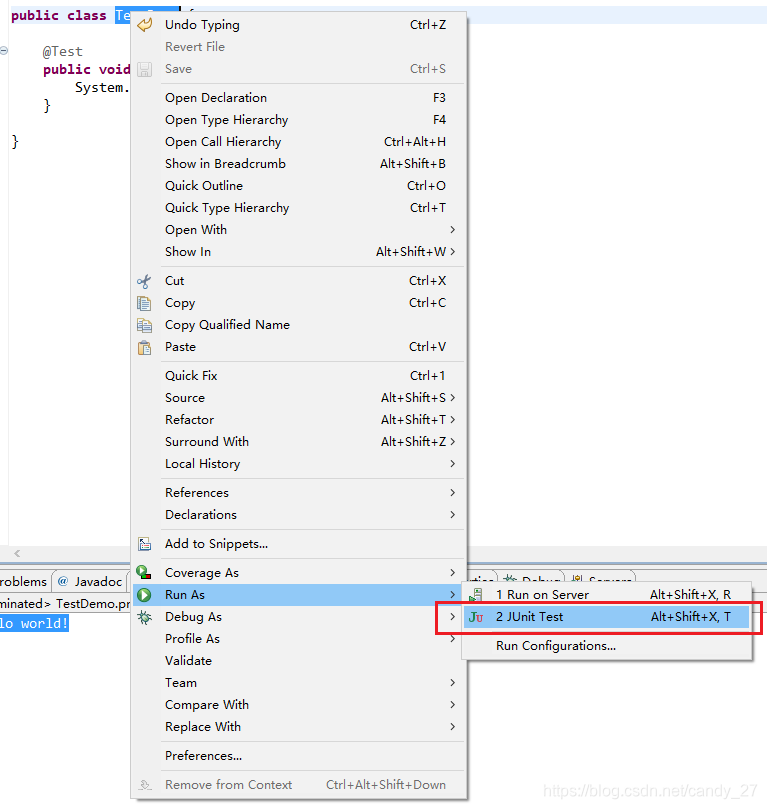Open Quick Outline from the menu
This screenshot has height=809, width=767.
pos(299,186)
